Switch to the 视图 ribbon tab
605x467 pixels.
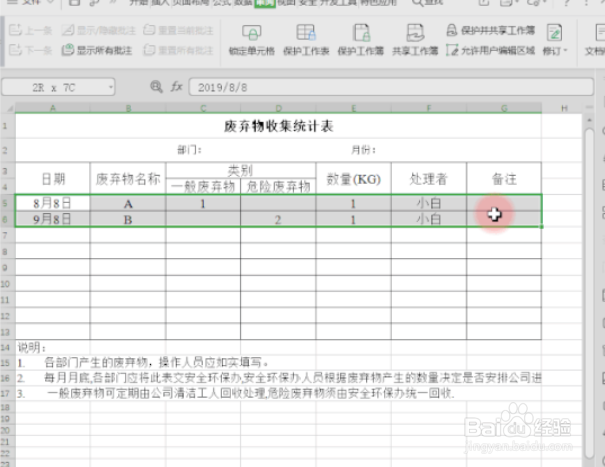click(286, 2)
